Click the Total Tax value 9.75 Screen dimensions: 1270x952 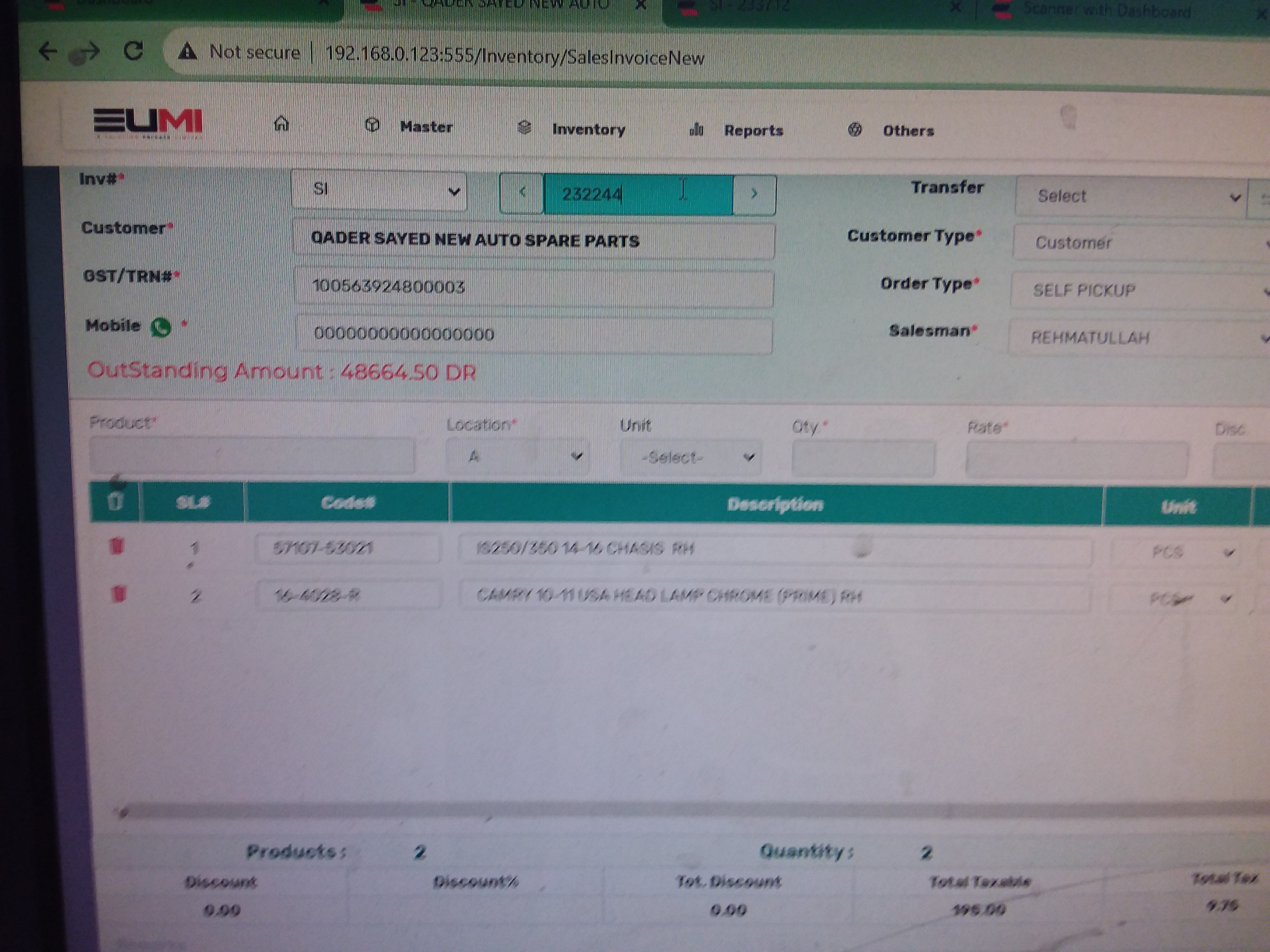(x=1222, y=906)
